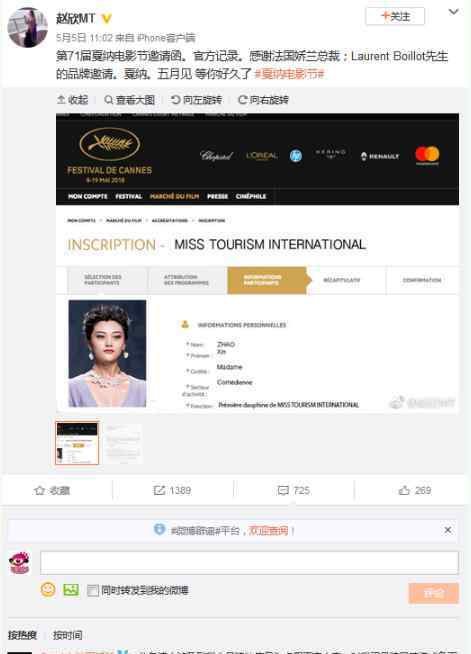Like the post showing 269 likes
Screen dimensions: 471x654
click(x=415, y=490)
